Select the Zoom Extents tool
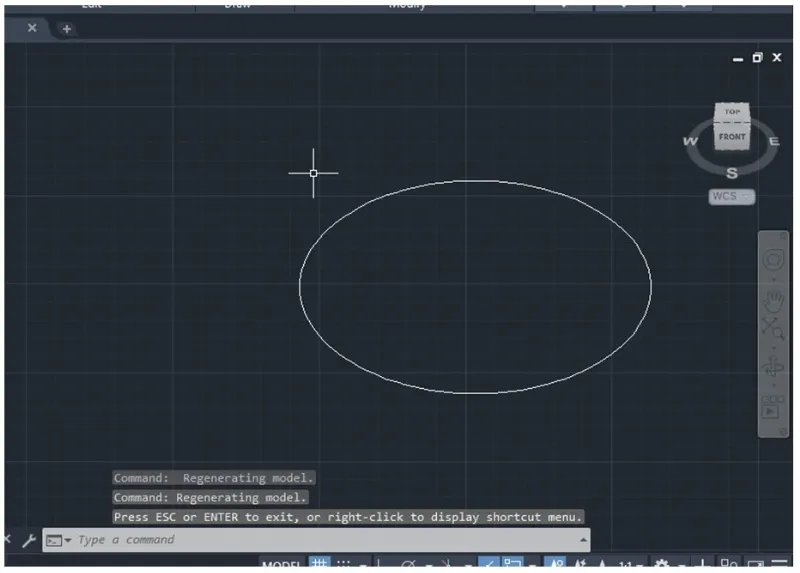The image size is (800, 573). [772, 329]
